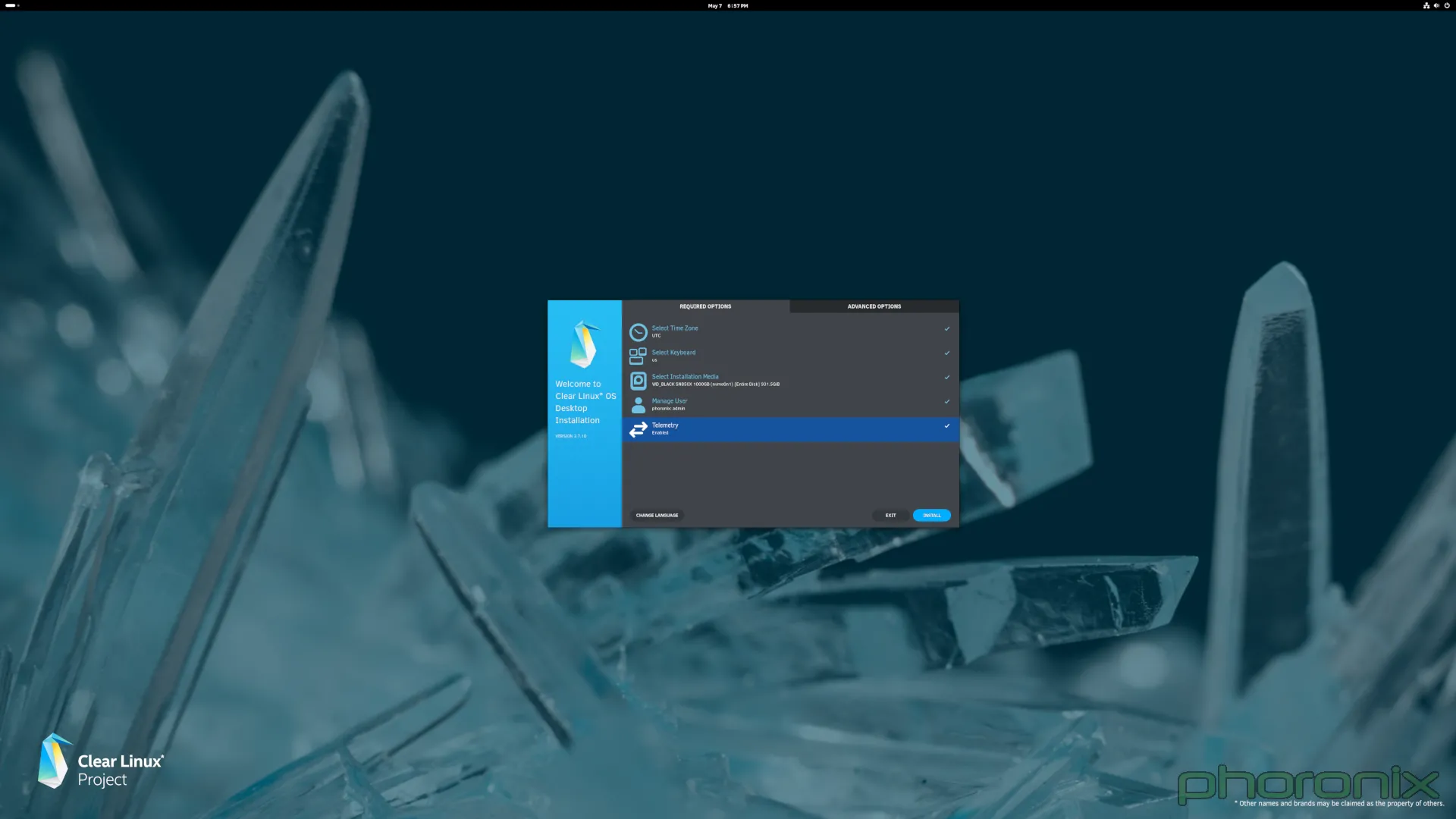
Task: Open the May 7 clock menu in the top bar
Action: pyautogui.click(x=726, y=5)
